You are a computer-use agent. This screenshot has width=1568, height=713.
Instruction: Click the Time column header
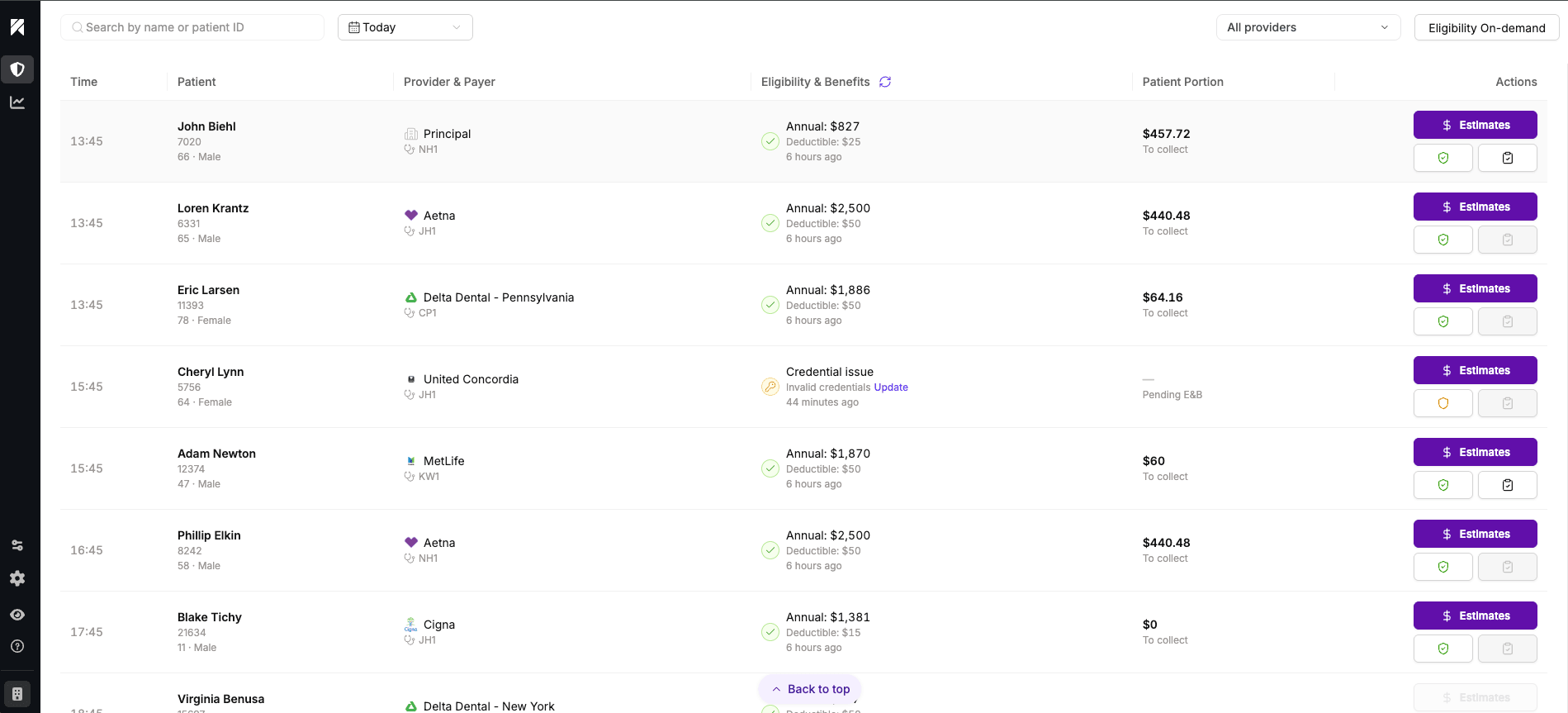point(84,82)
